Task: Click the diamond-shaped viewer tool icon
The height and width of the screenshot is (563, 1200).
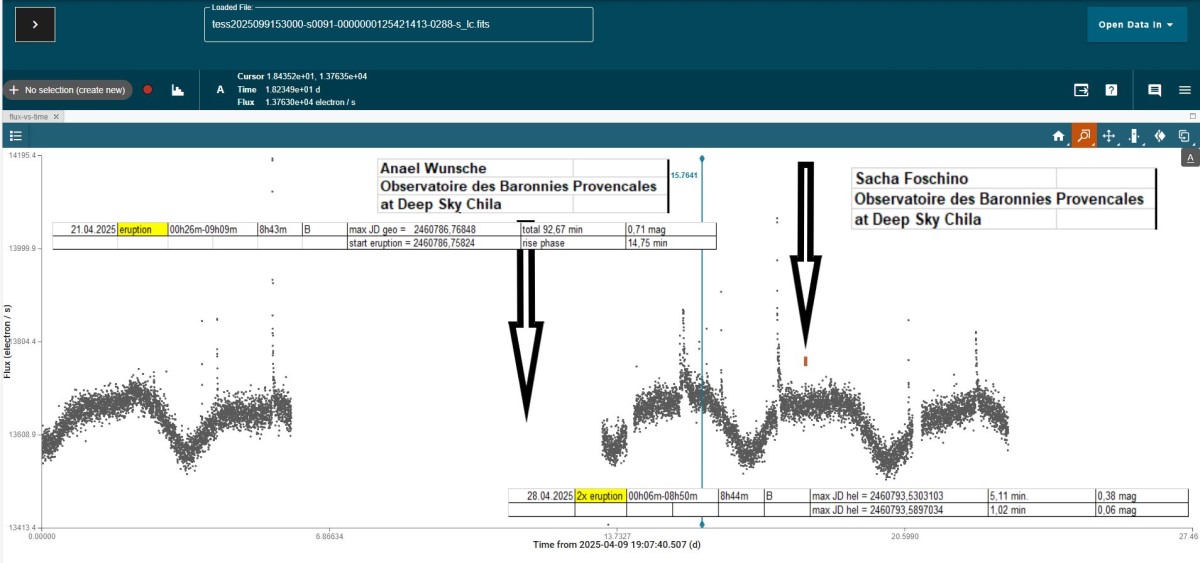Action: tap(1159, 136)
